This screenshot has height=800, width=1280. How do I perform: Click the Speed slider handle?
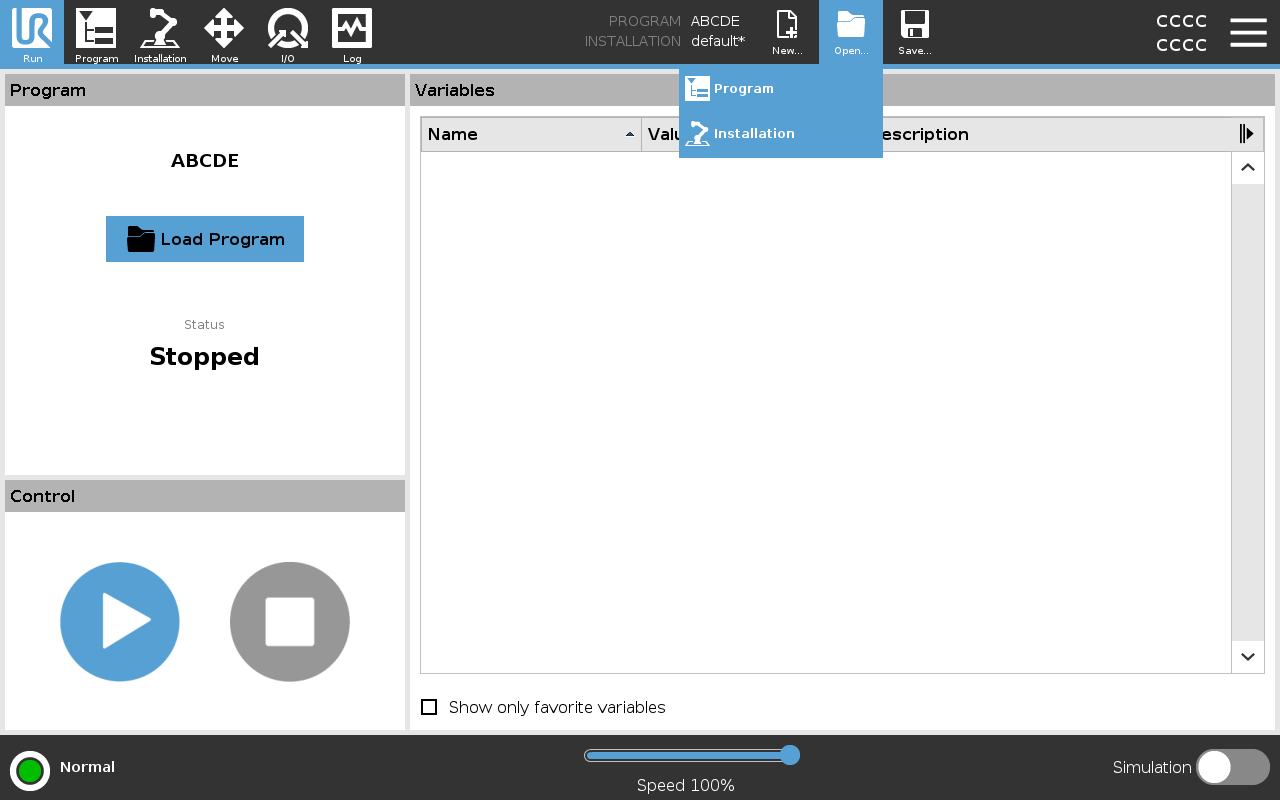coord(789,755)
